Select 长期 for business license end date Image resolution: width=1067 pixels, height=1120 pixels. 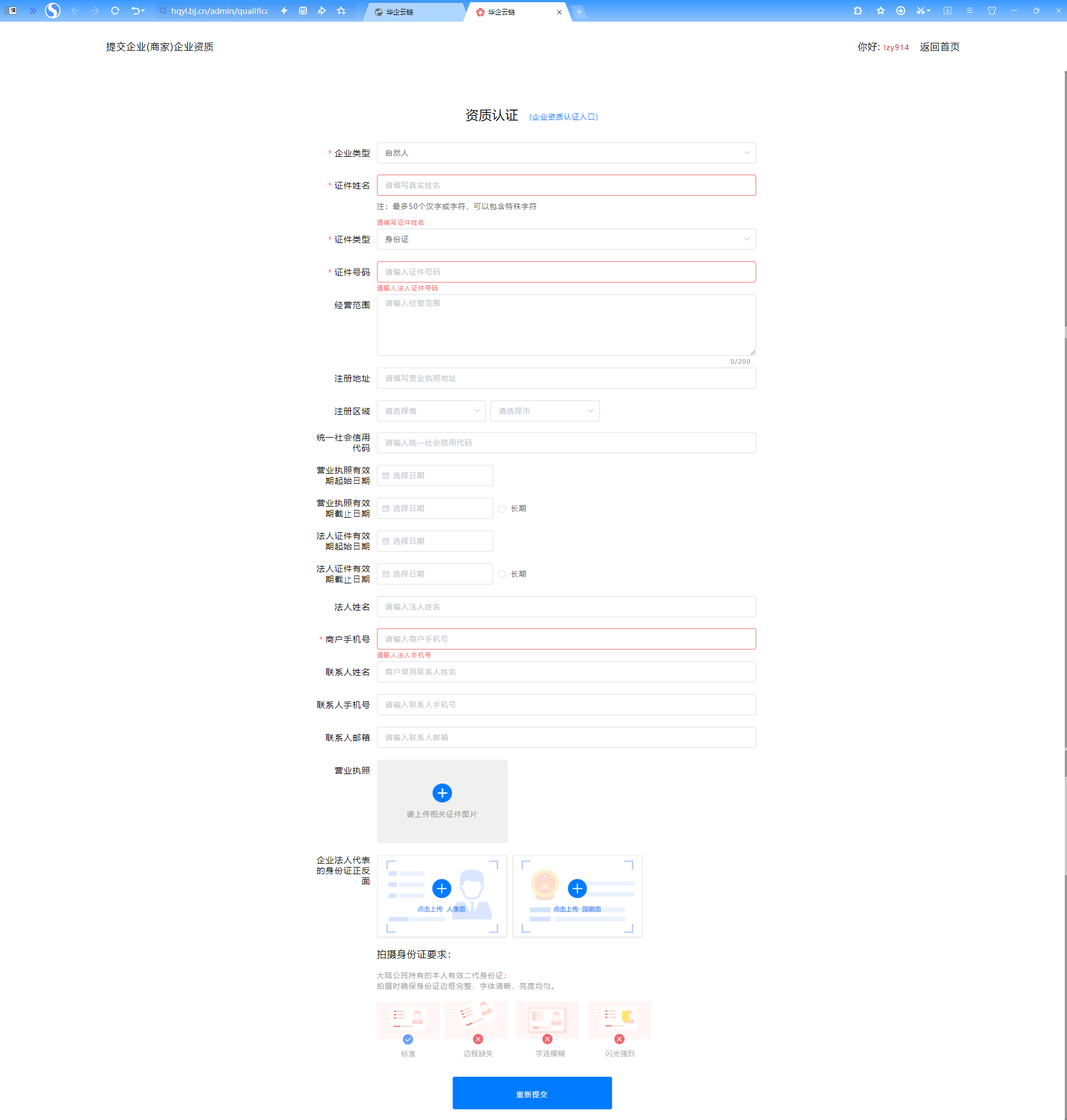point(502,509)
